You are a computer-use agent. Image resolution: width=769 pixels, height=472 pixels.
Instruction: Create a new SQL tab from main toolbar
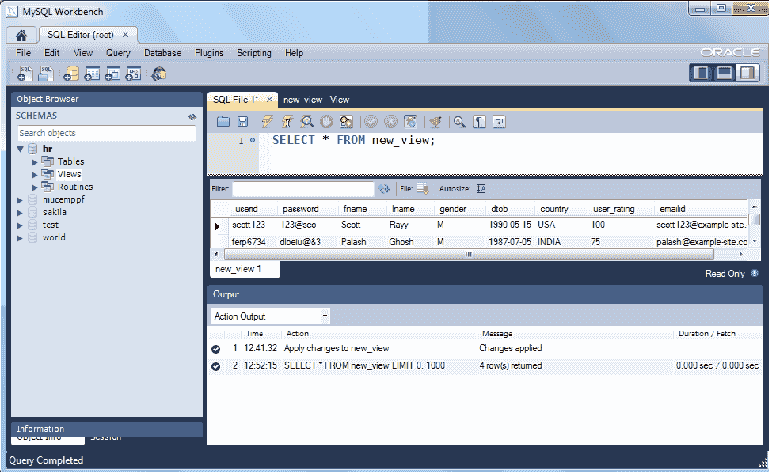pos(24,74)
